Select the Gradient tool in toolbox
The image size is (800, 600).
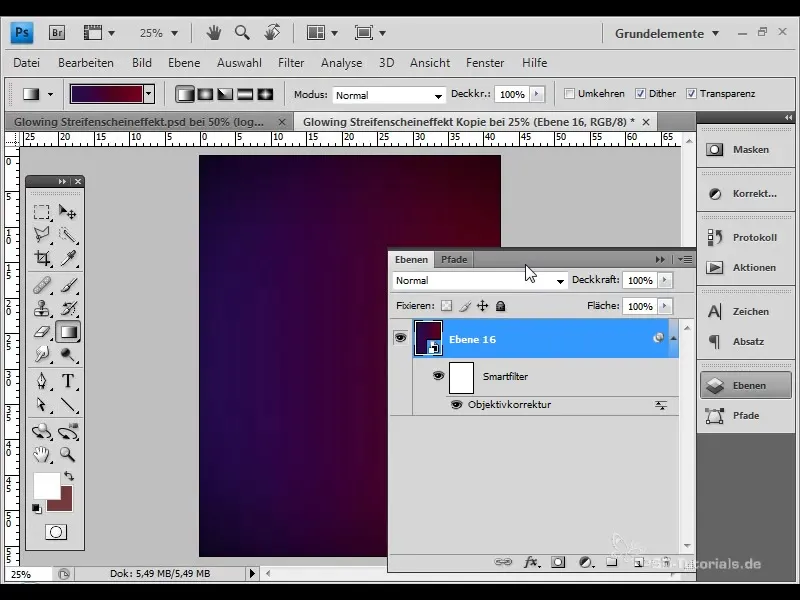68,332
